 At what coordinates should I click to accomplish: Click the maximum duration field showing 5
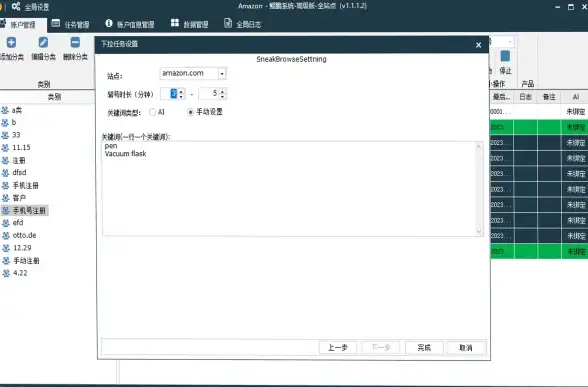[209, 94]
